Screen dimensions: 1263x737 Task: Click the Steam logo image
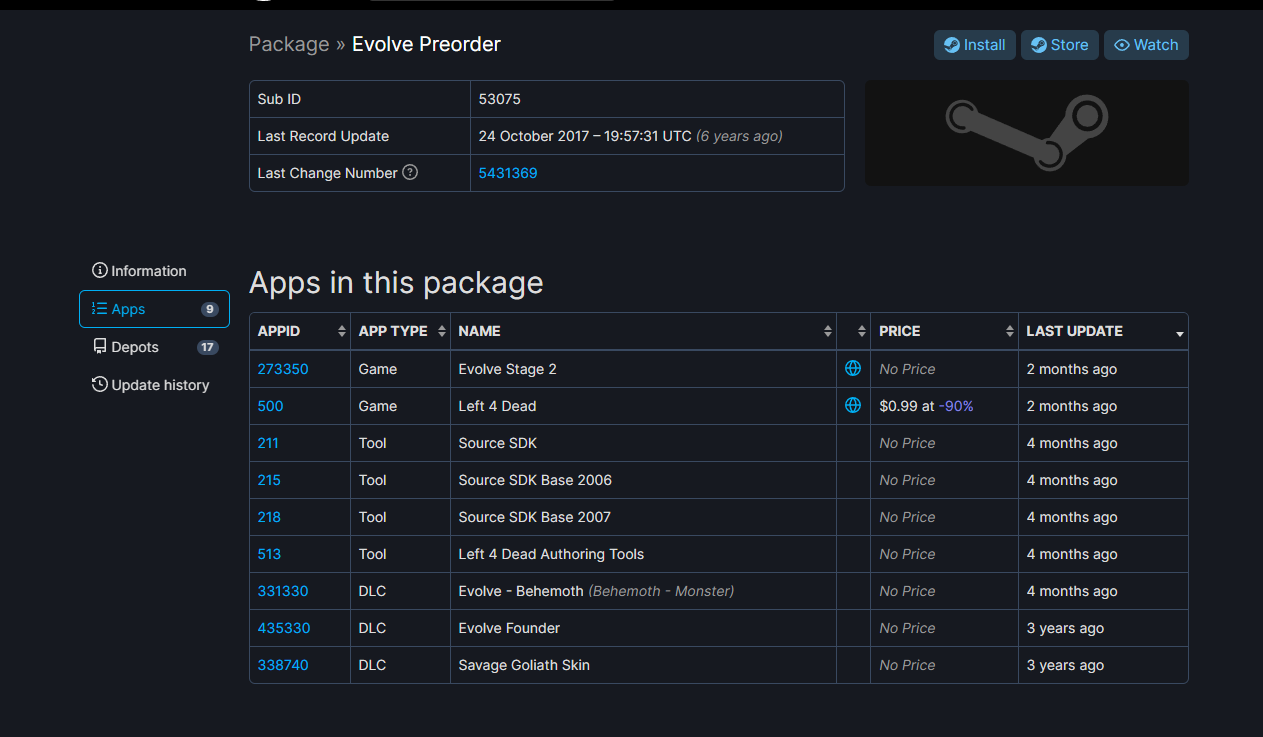pyautogui.click(x=1027, y=133)
